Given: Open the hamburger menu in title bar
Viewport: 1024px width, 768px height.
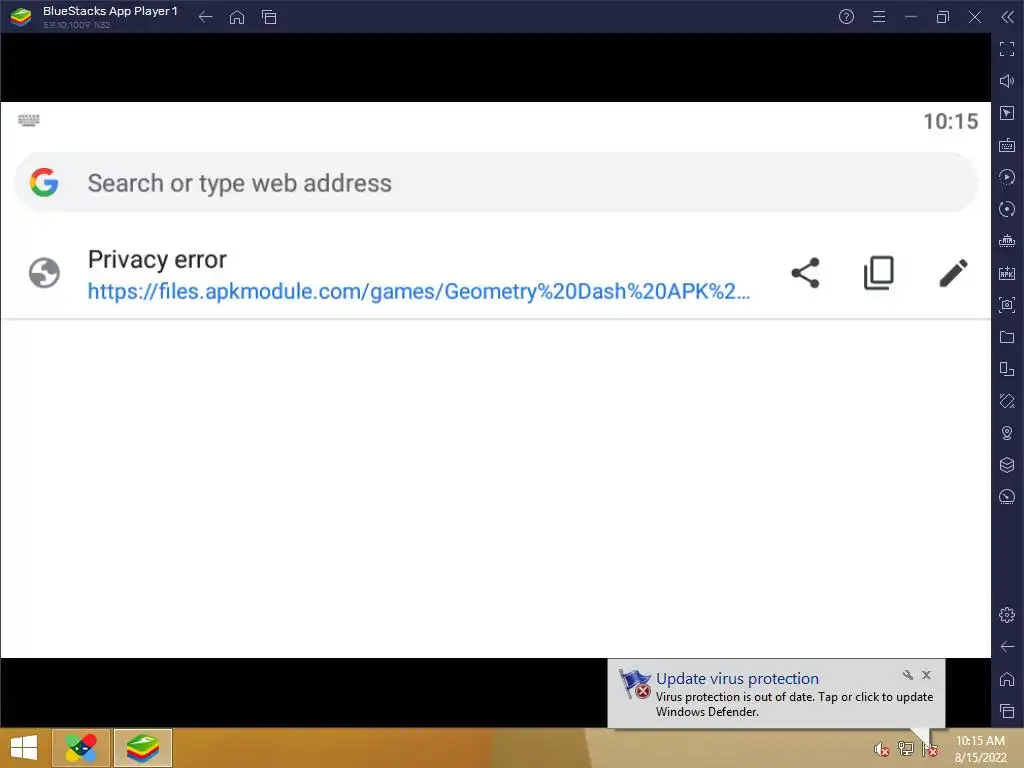Looking at the screenshot, I should coord(879,17).
